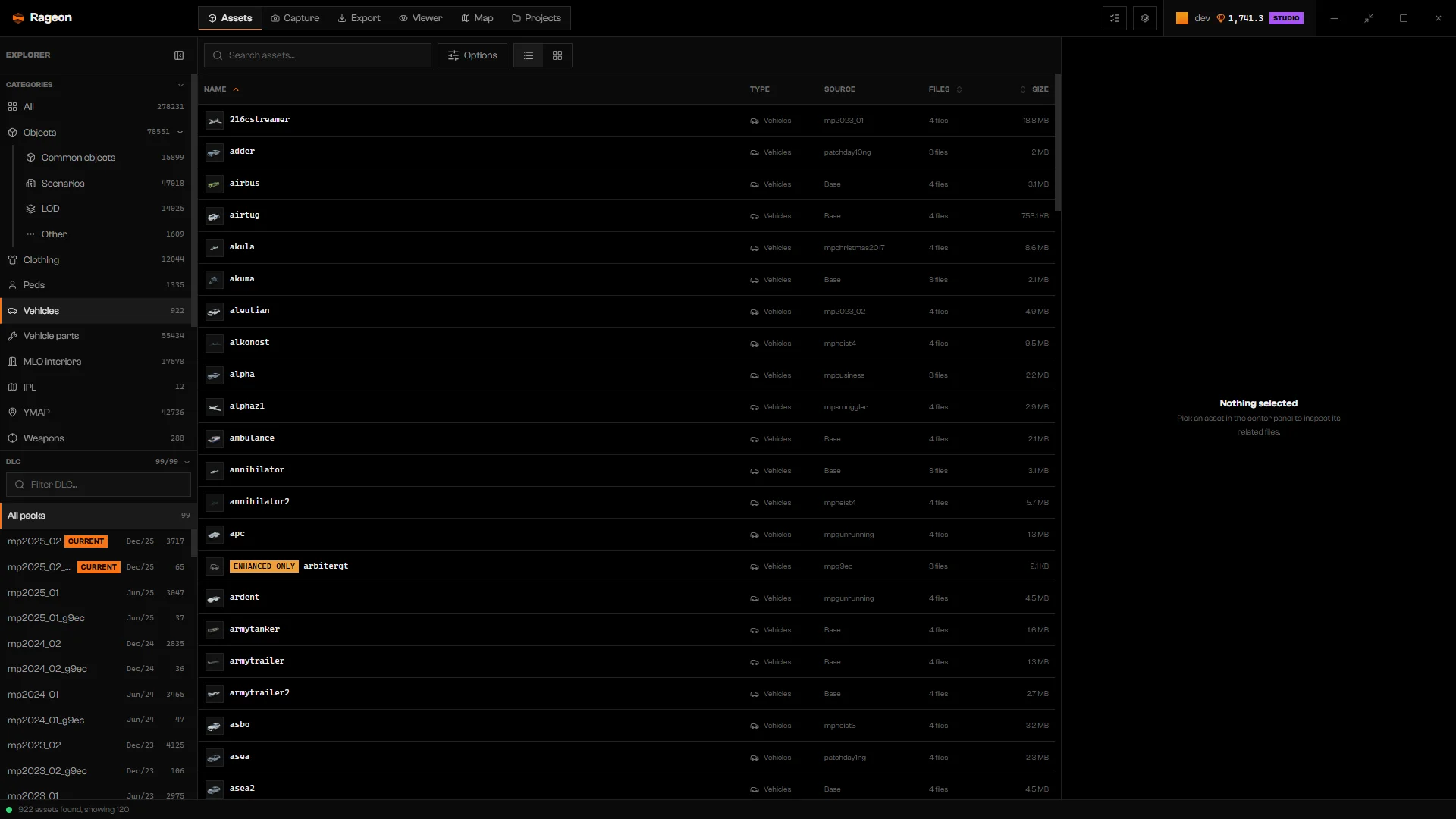The height and width of the screenshot is (819, 1456).
Task: Open the Export tab
Action: click(359, 18)
